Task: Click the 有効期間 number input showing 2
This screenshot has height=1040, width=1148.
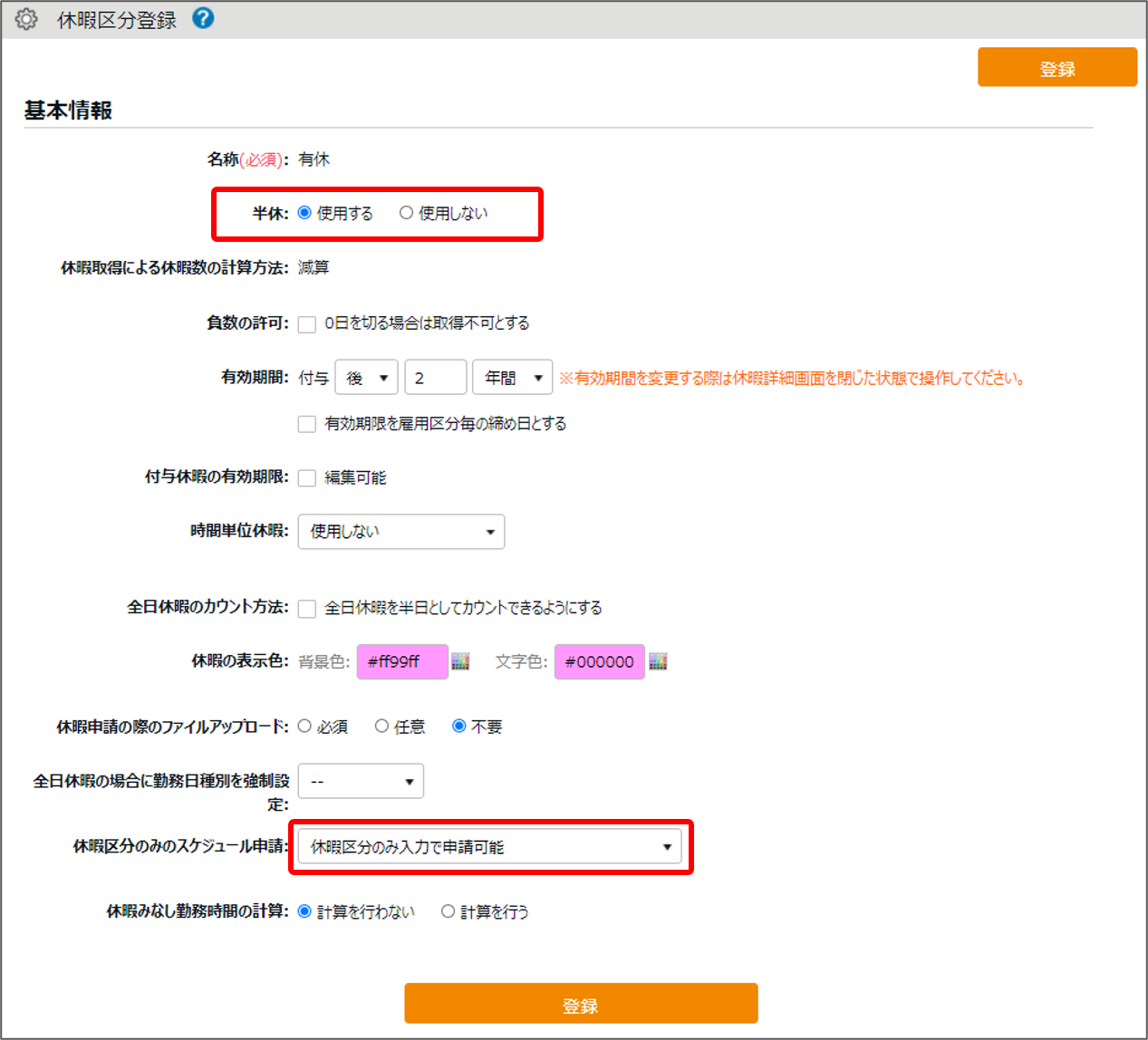Action: (435, 377)
